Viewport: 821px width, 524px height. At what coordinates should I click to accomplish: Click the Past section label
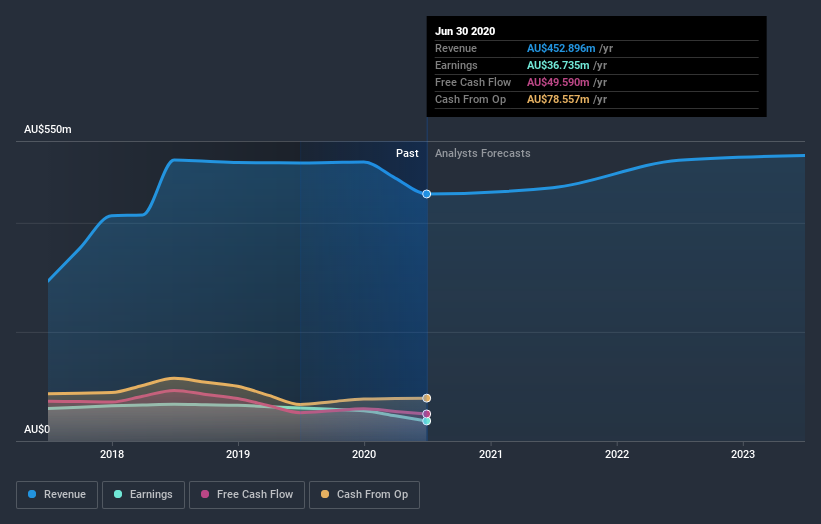click(407, 153)
